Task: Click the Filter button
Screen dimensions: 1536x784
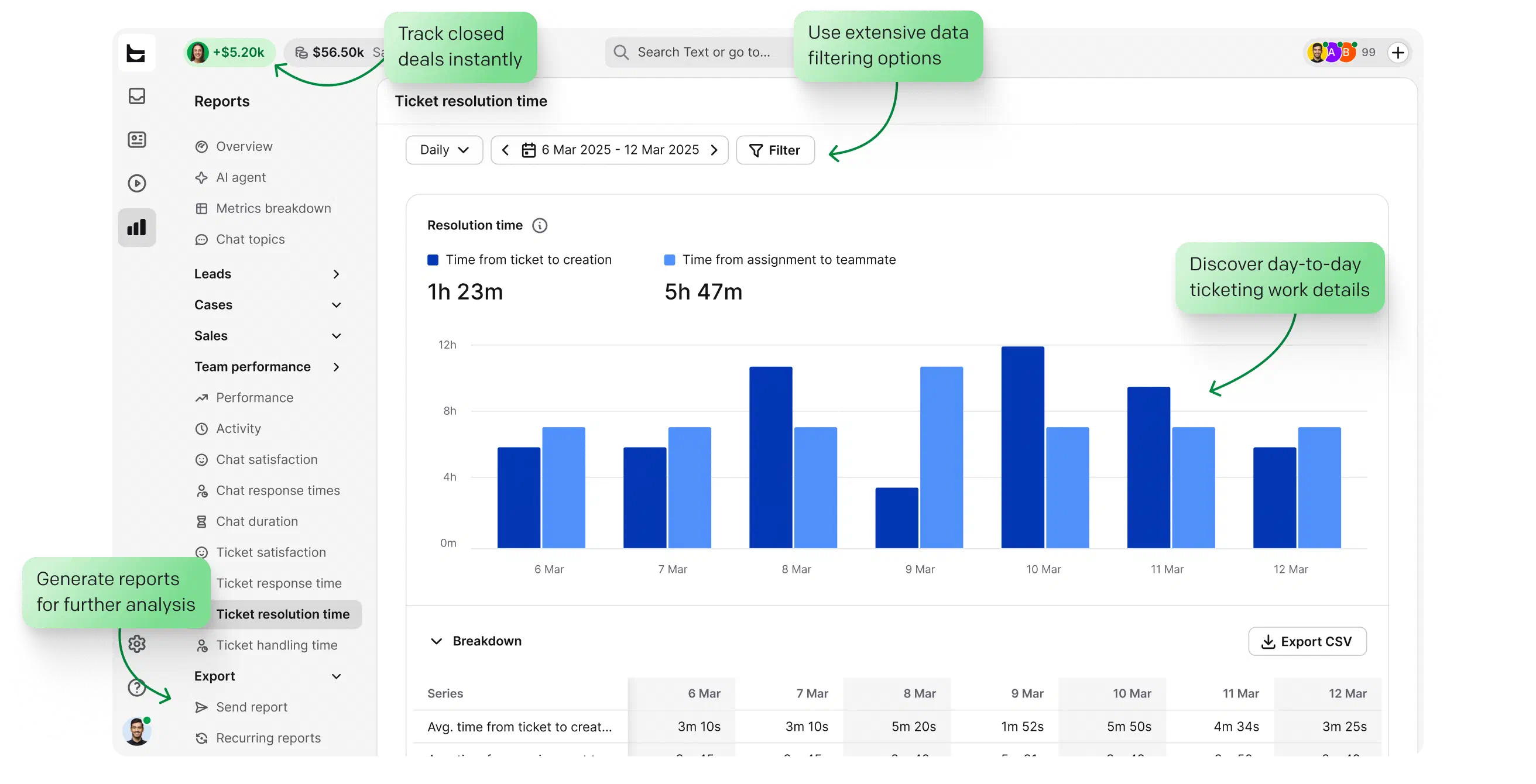Action: [x=774, y=150]
